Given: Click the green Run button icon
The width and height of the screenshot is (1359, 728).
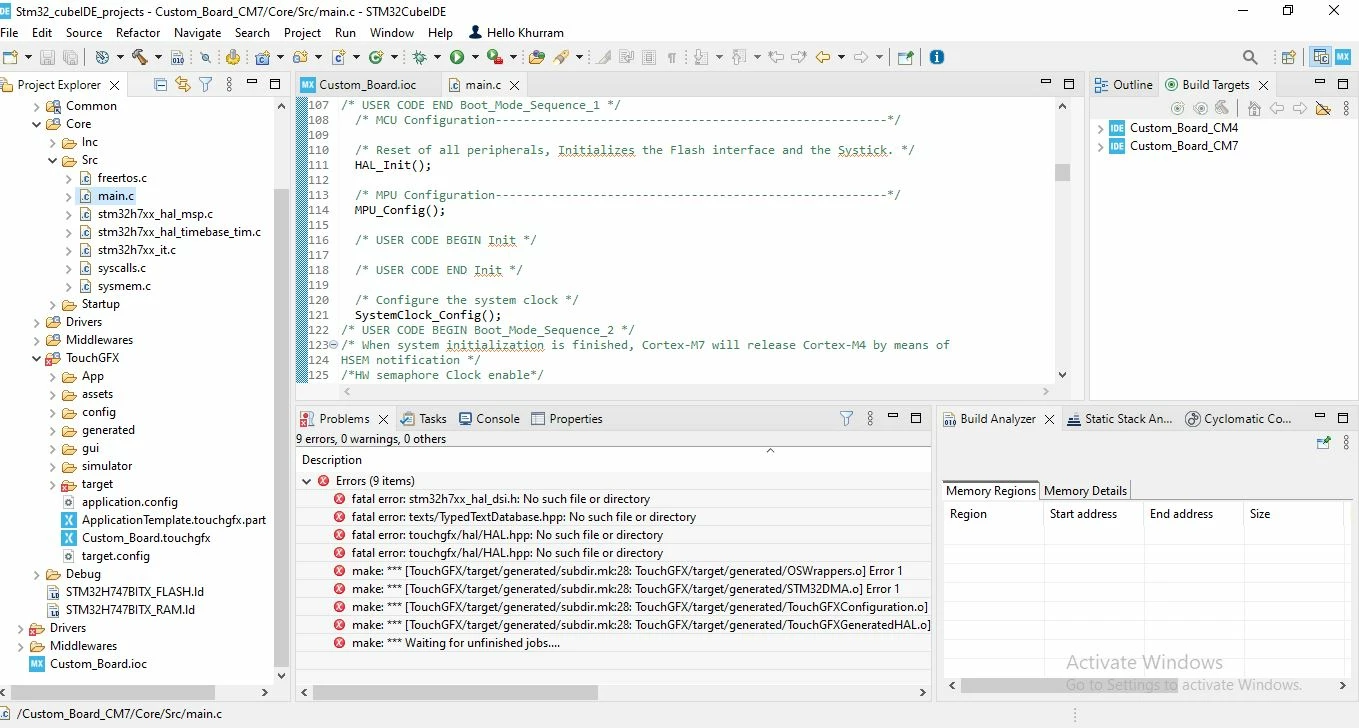Looking at the screenshot, I should (456, 57).
